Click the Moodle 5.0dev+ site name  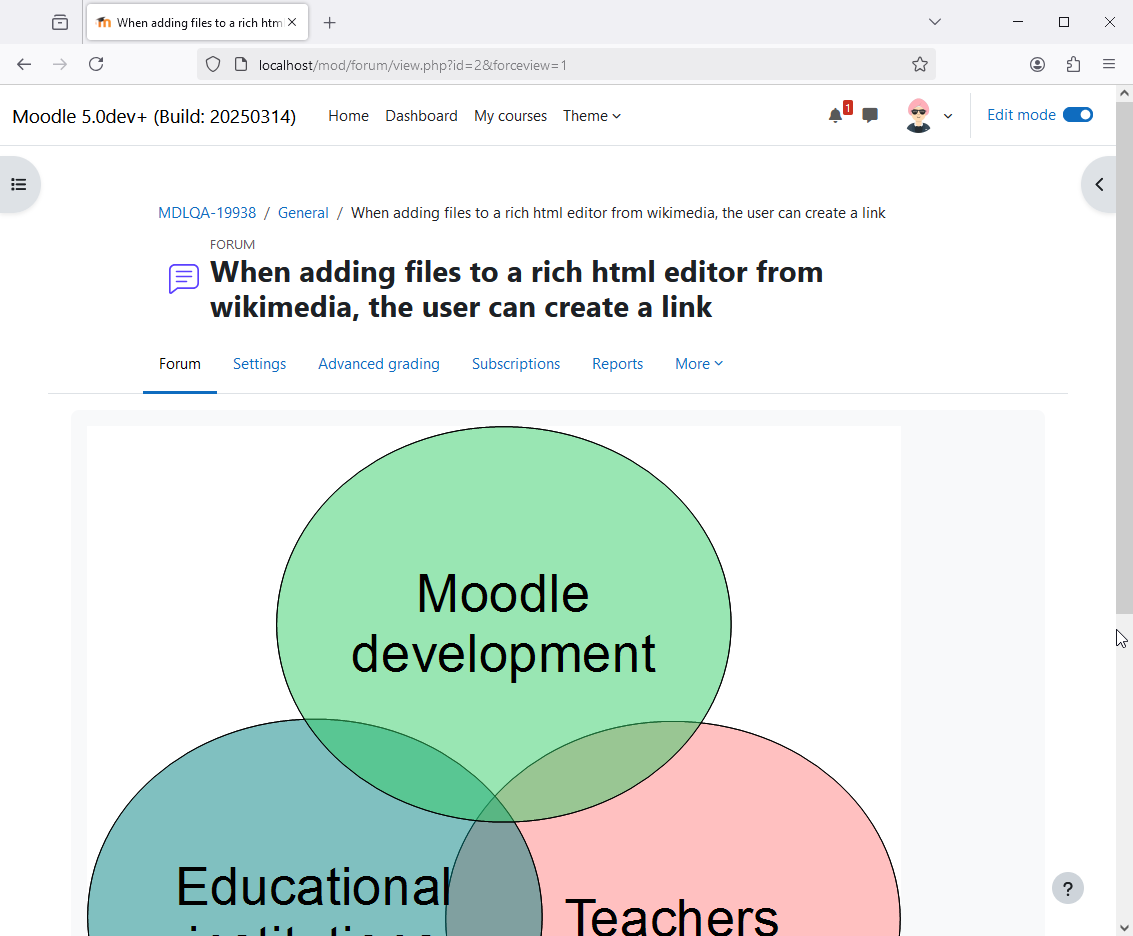click(x=154, y=116)
